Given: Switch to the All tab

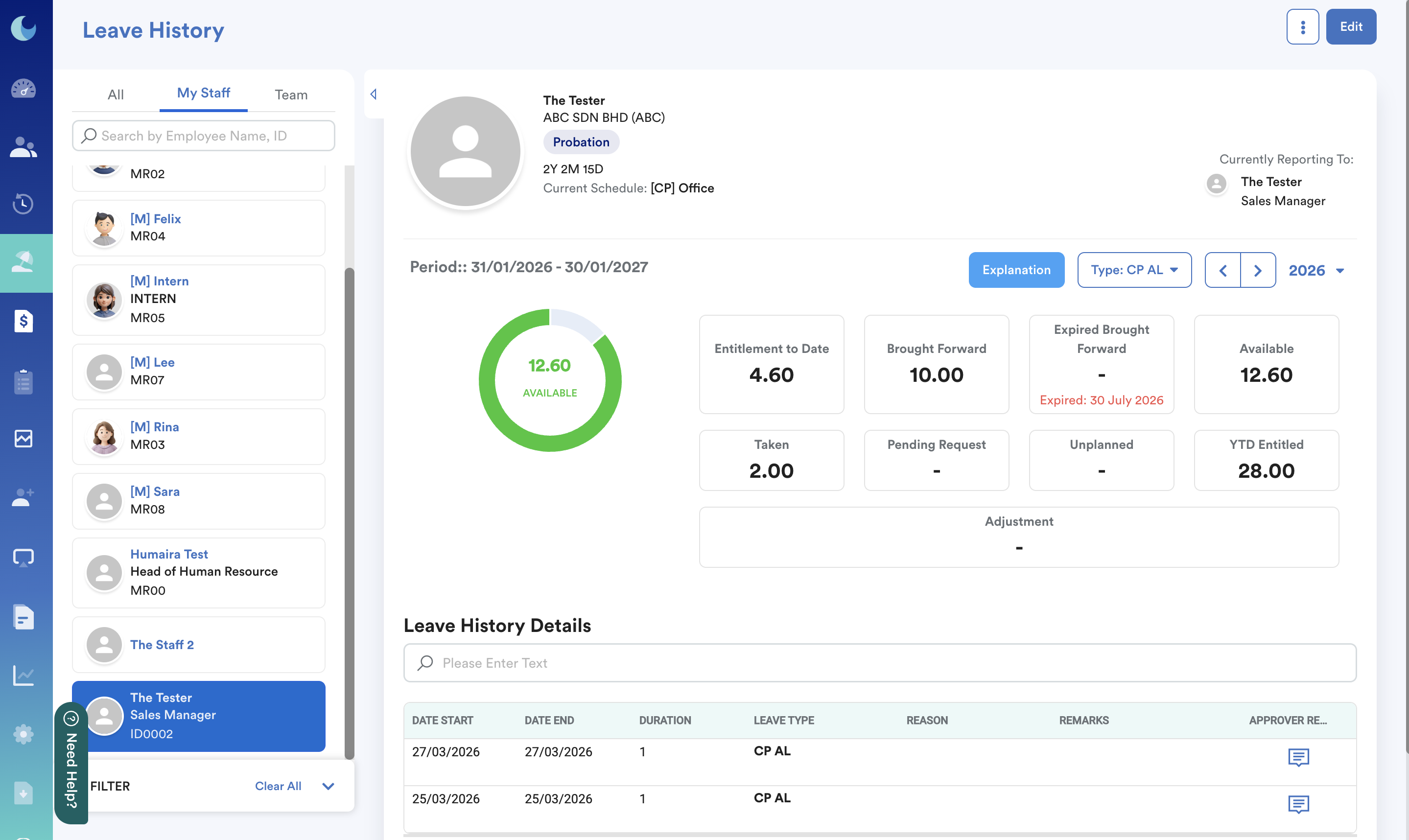Looking at the screenshot, I should pyautogui.click(x=116, y=94).
